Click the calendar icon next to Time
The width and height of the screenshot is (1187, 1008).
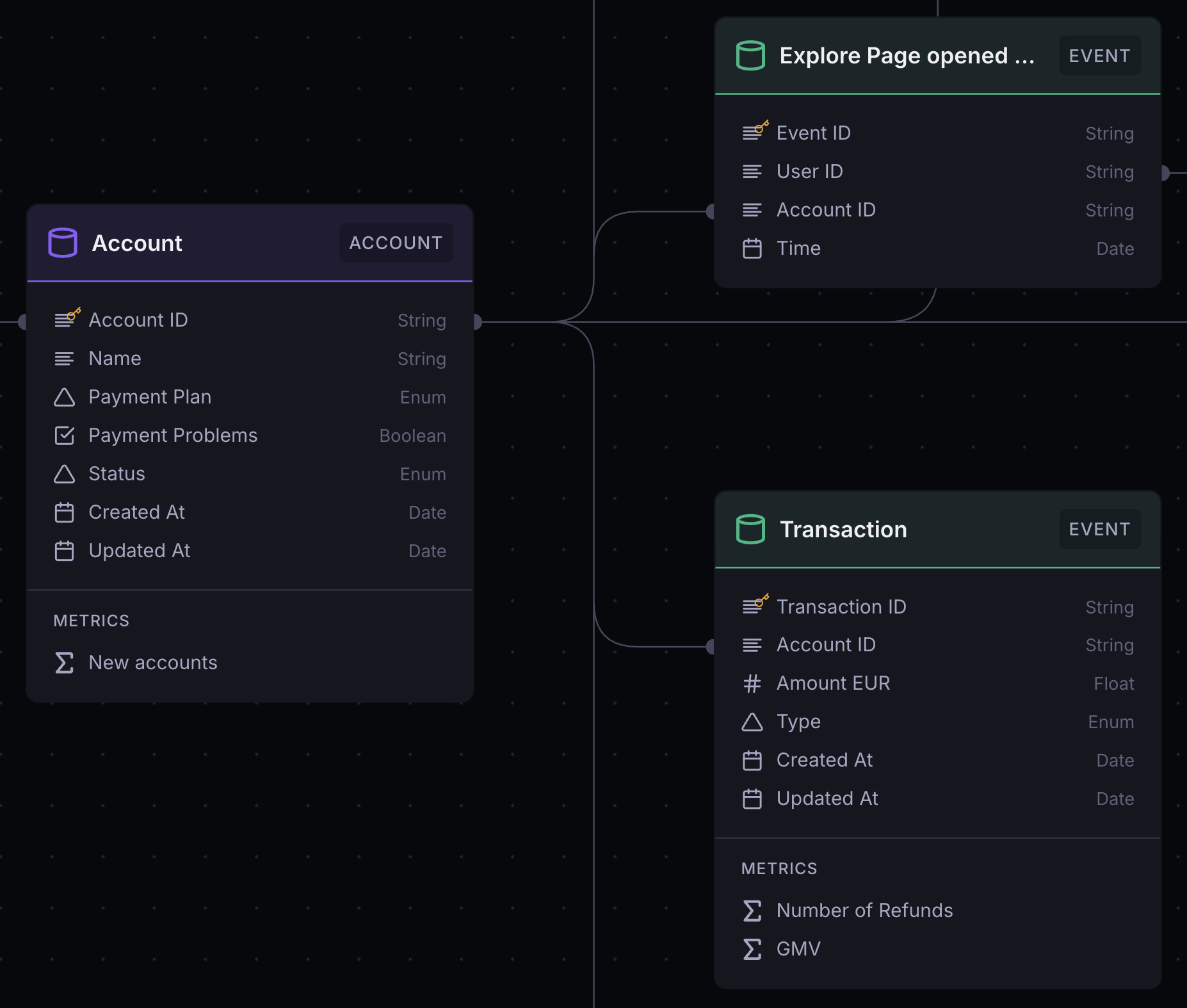point(752,248)
